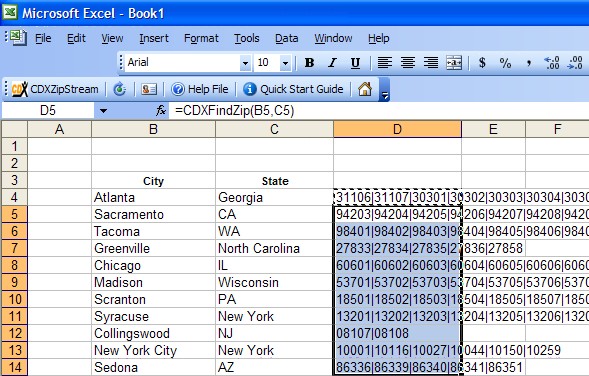Align text left icon
This screenshot has width=589, height=376.
(385, 63)
